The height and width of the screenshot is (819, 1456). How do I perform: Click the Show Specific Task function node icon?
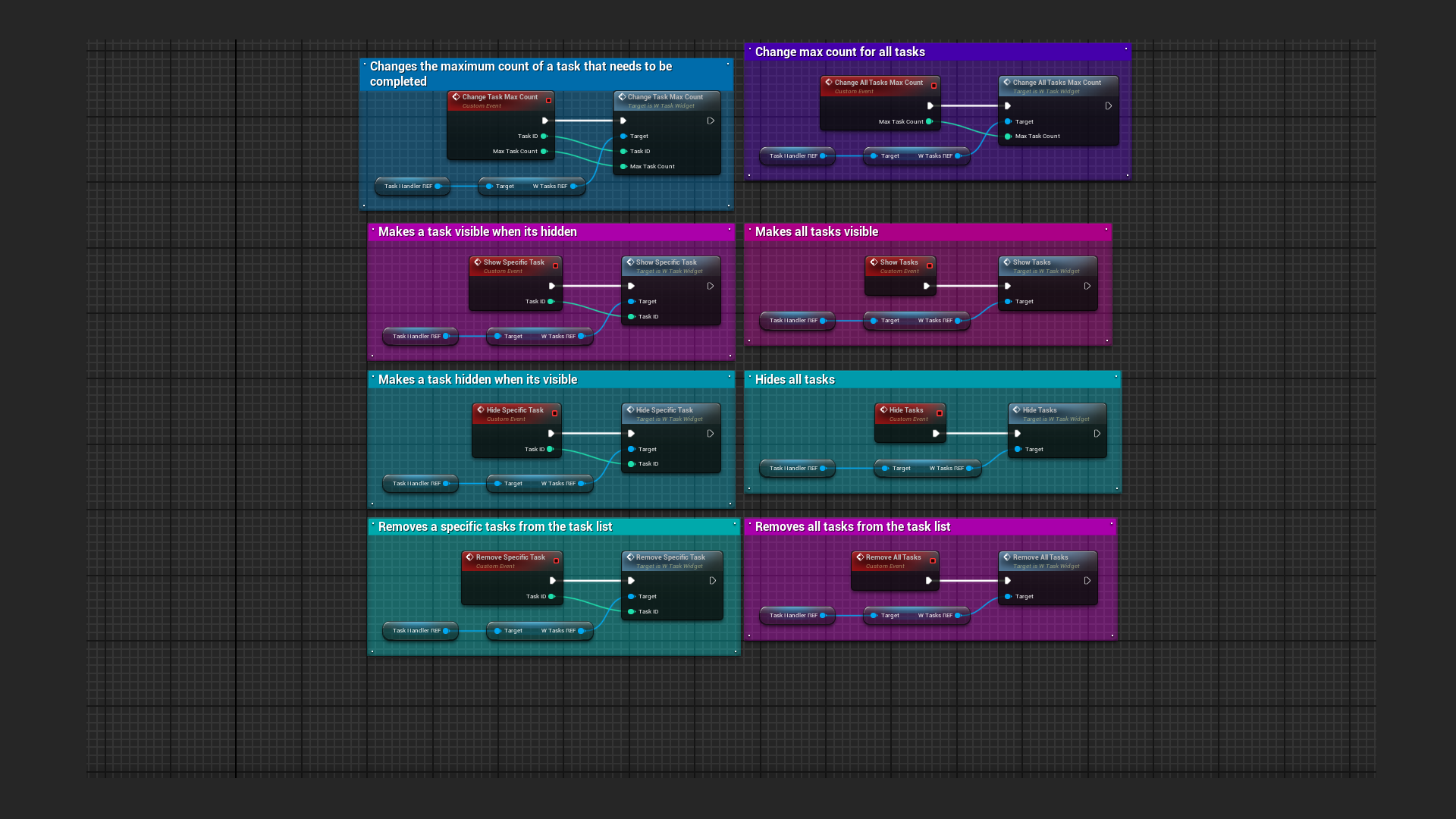pos(630,262)
